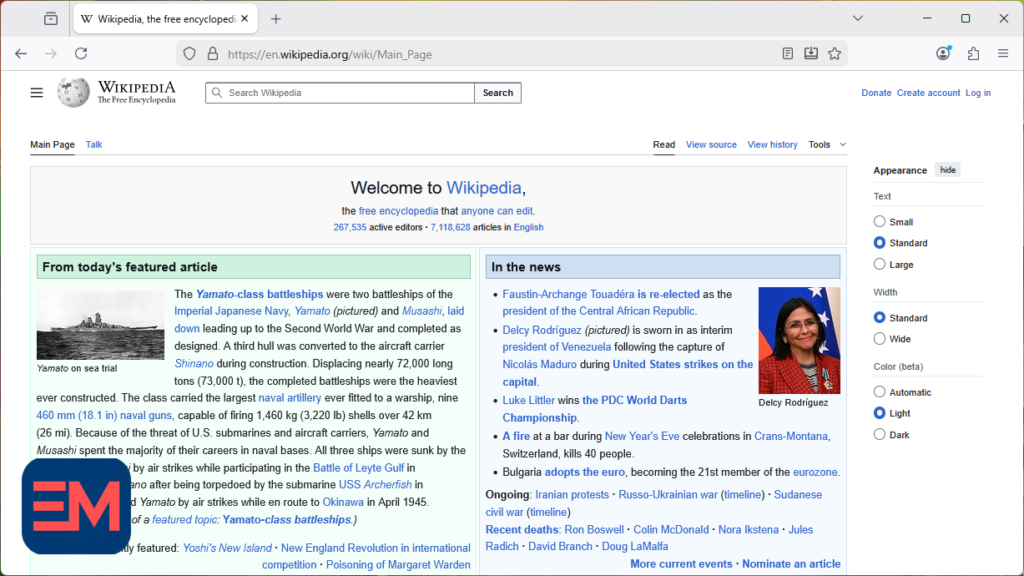Click the Wikipedia globe logo
This screenshot has width=1024, height=576.
pyautogui.click(x=73, y=93)
